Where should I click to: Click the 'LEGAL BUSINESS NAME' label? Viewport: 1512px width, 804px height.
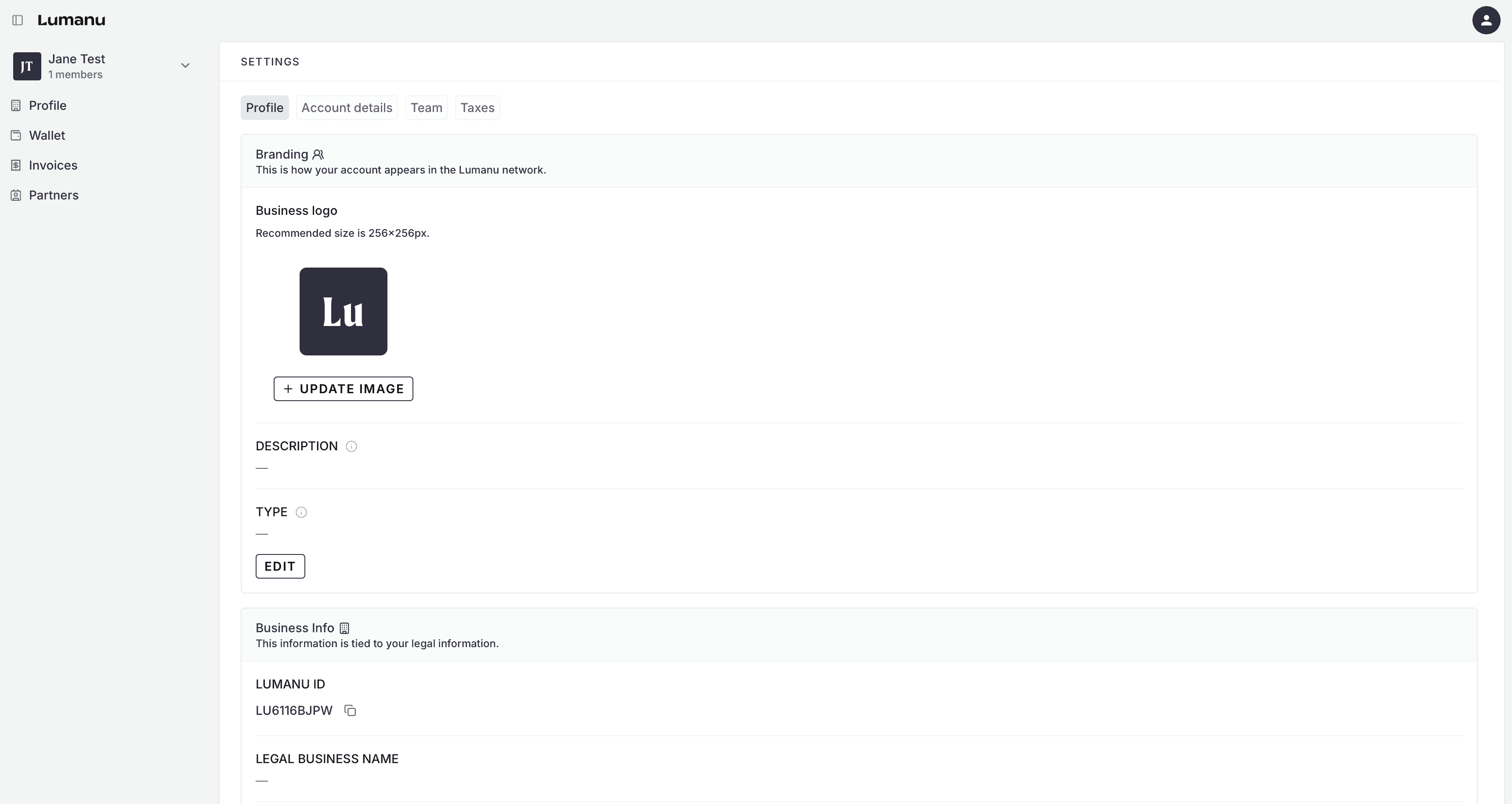pos(327,759)
